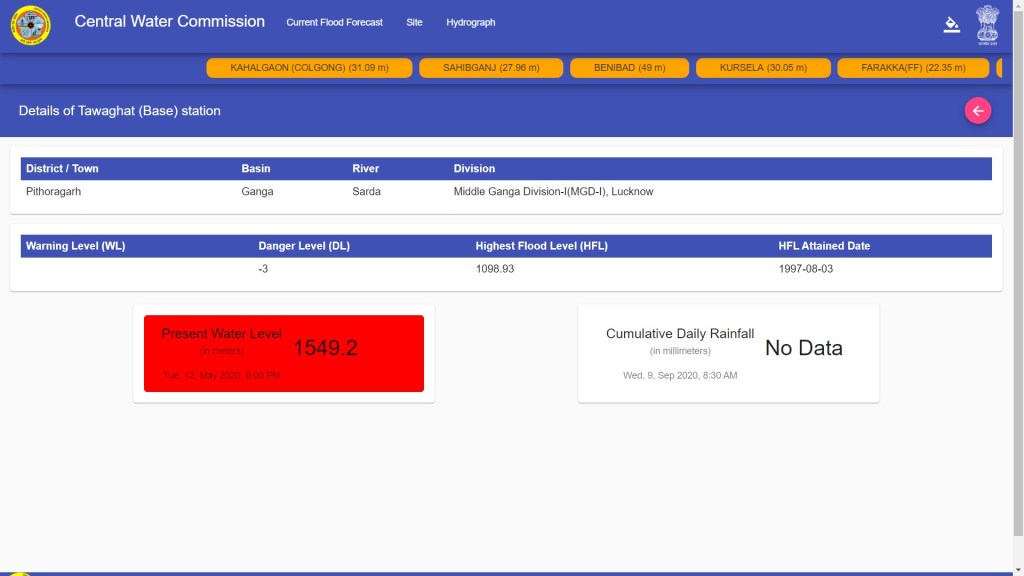Click the red Present Water Level card
The image size is (1024, 576).
284,353
